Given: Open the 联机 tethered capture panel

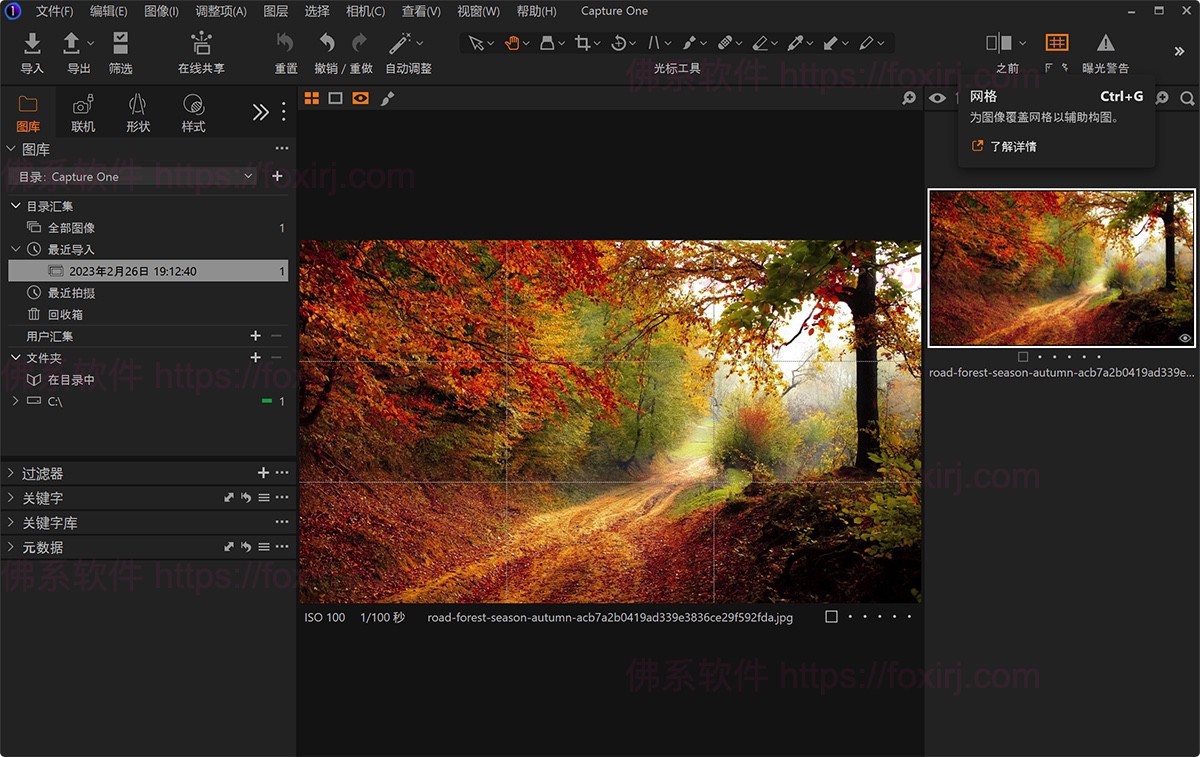Looking at the screenshot, I should click(x=82, y=110).
